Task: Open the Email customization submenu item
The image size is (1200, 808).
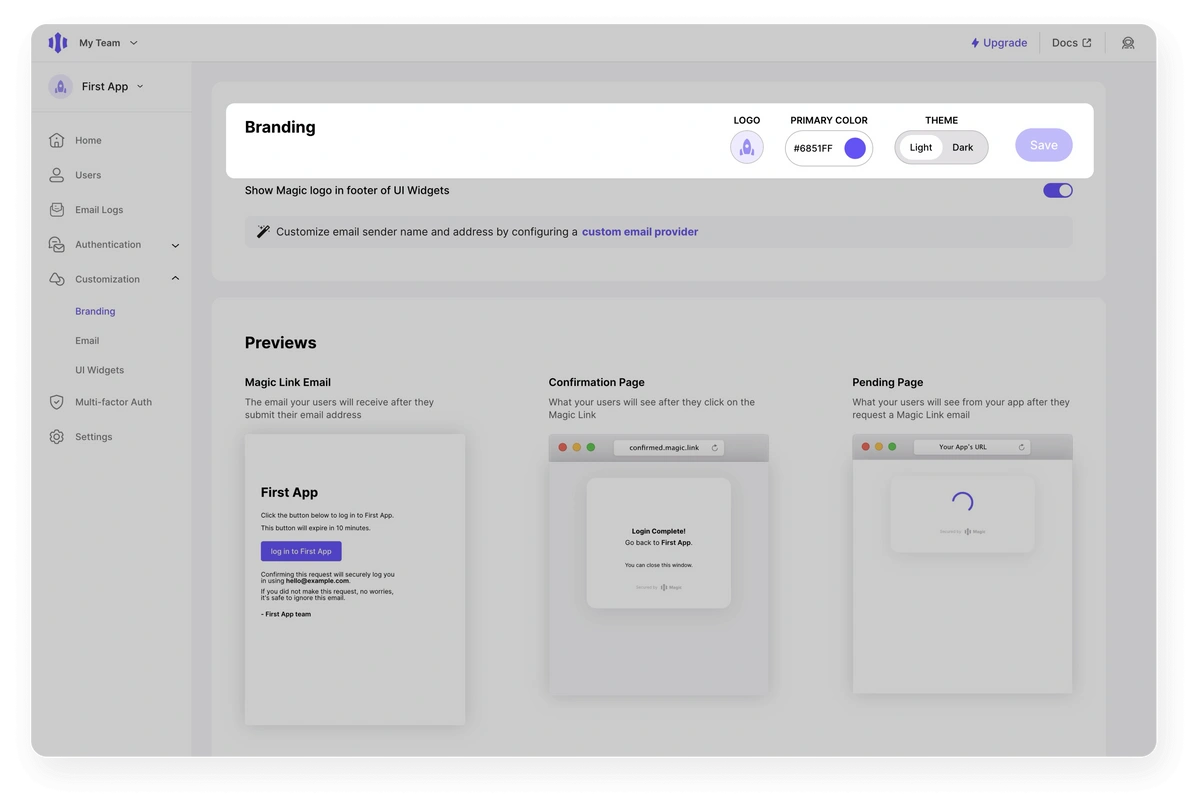Action: pyautogui.click(x=87, y=341)
